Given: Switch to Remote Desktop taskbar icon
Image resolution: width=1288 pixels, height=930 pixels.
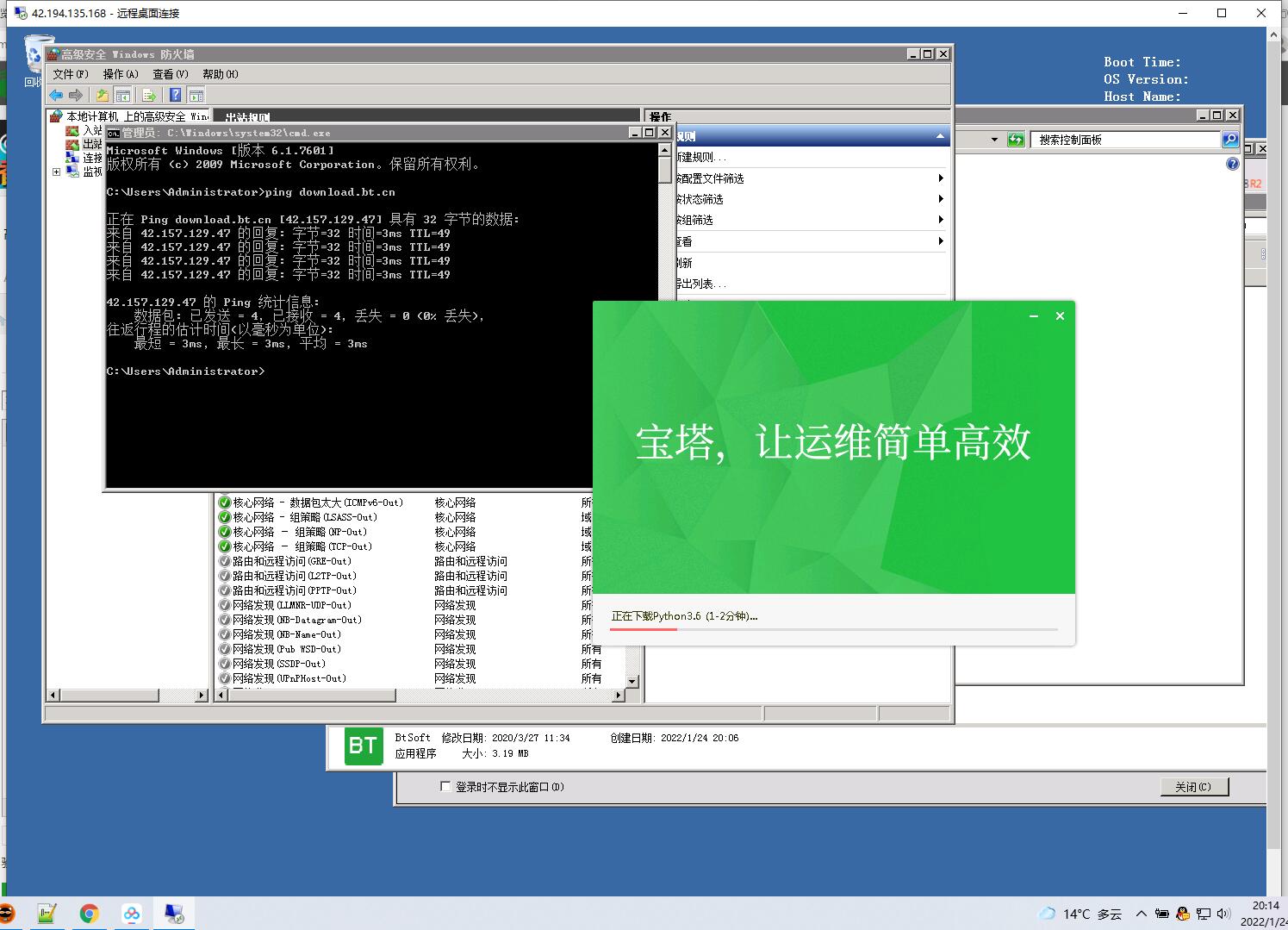Looking at the screenshot, I should 173,914.
